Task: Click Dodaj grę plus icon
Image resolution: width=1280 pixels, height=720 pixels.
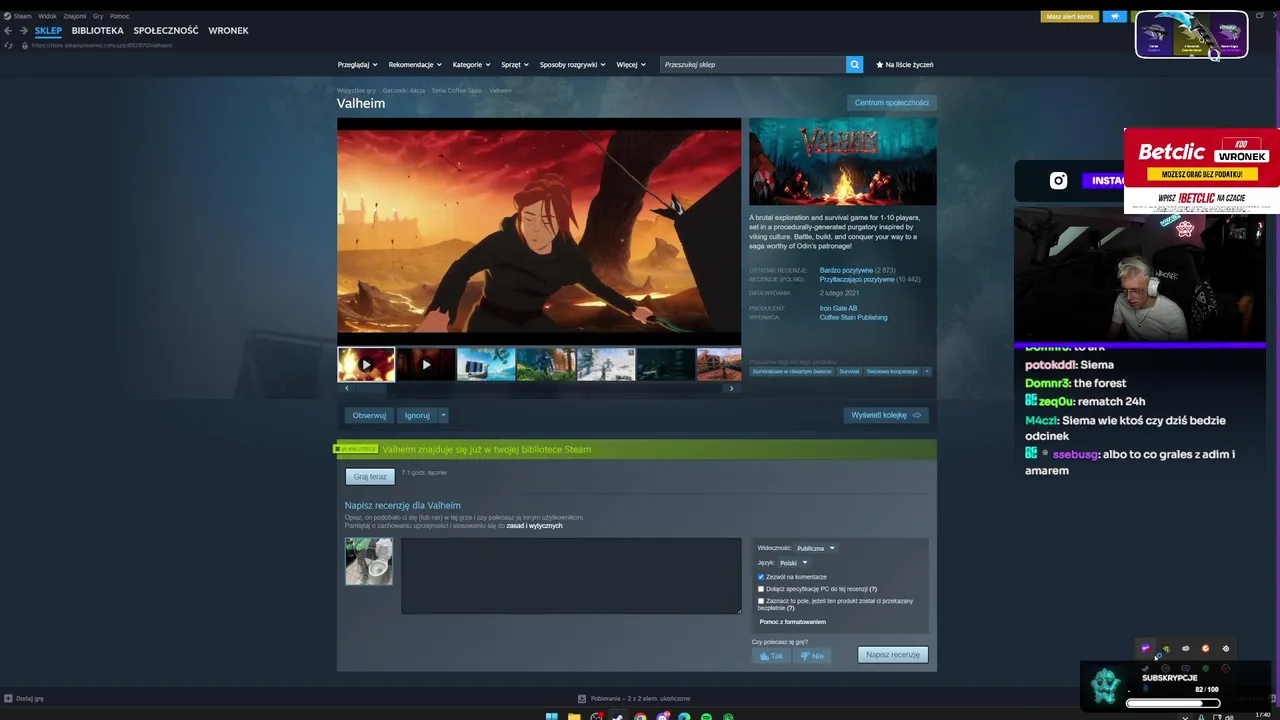Action: [8, 698]
